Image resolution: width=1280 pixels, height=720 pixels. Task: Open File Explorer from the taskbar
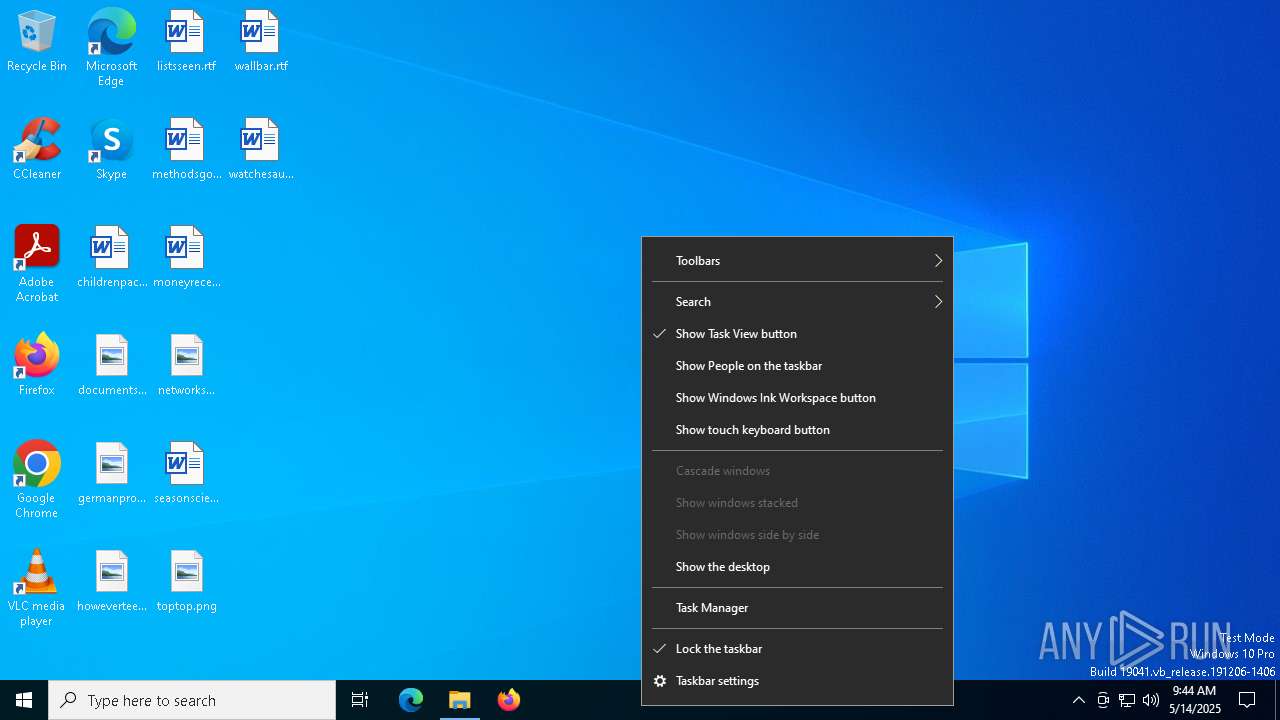pos(460,700)
